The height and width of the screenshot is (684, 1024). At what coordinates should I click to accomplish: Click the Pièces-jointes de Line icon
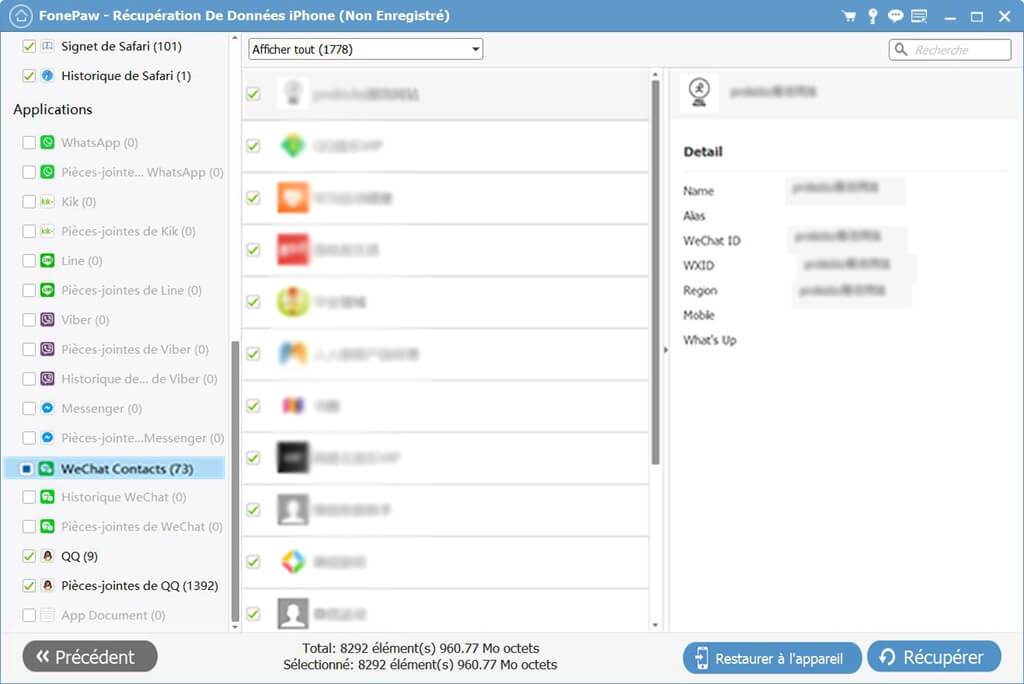click(48, 290)
